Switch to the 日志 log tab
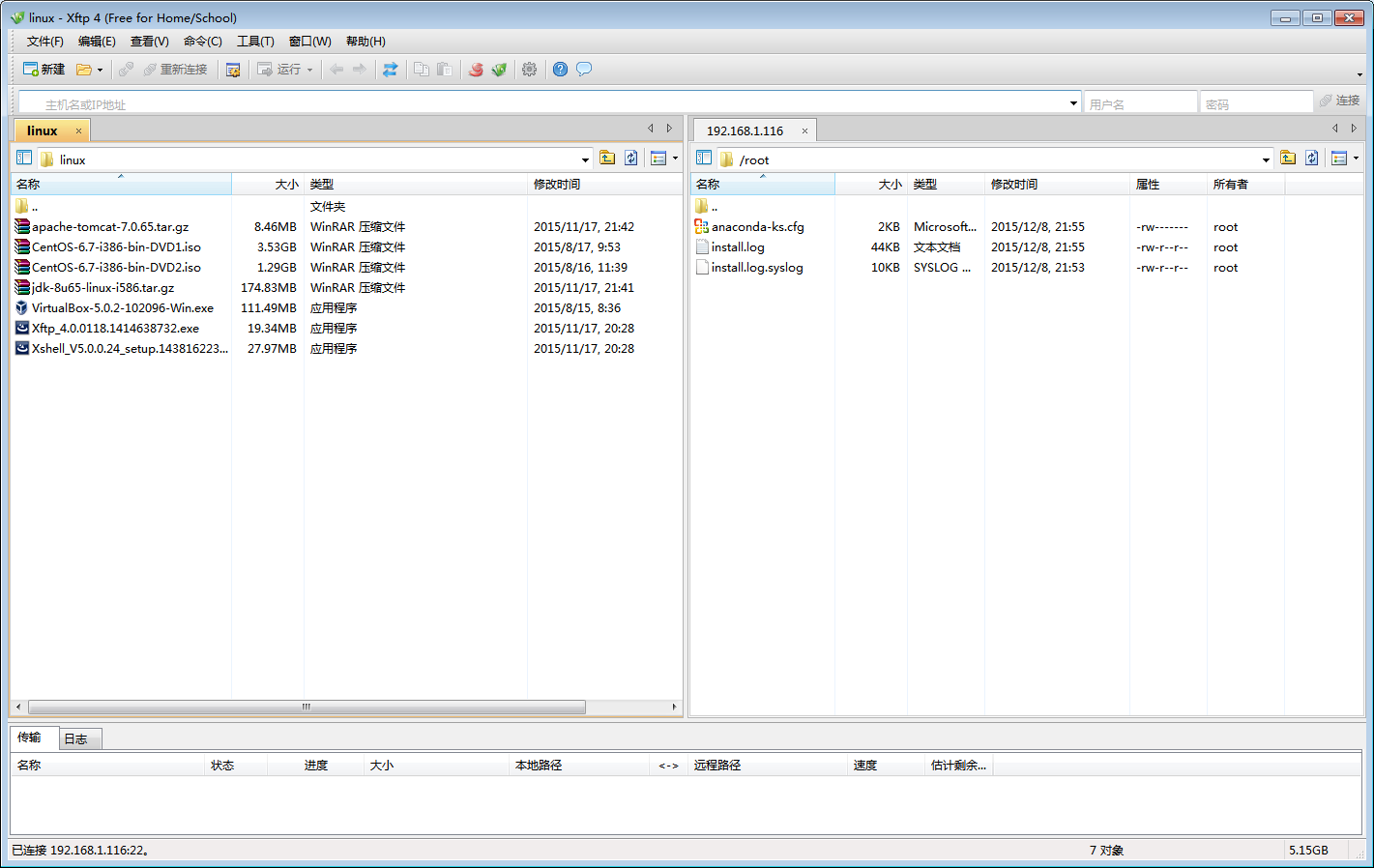 (x=75, y=739)
